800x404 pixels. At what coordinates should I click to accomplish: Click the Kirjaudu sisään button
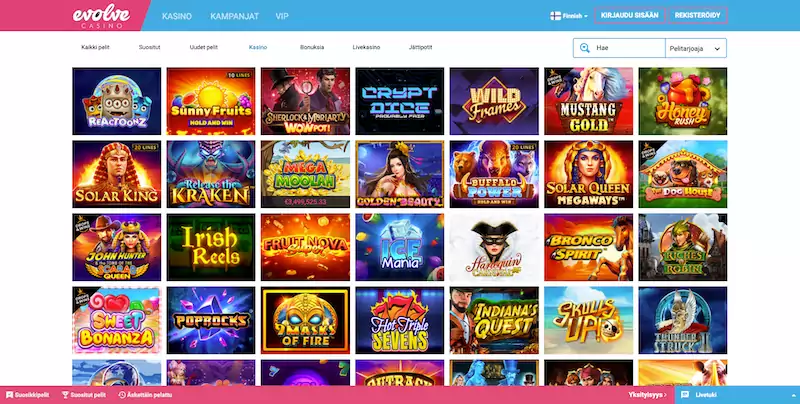click(630, 15)
